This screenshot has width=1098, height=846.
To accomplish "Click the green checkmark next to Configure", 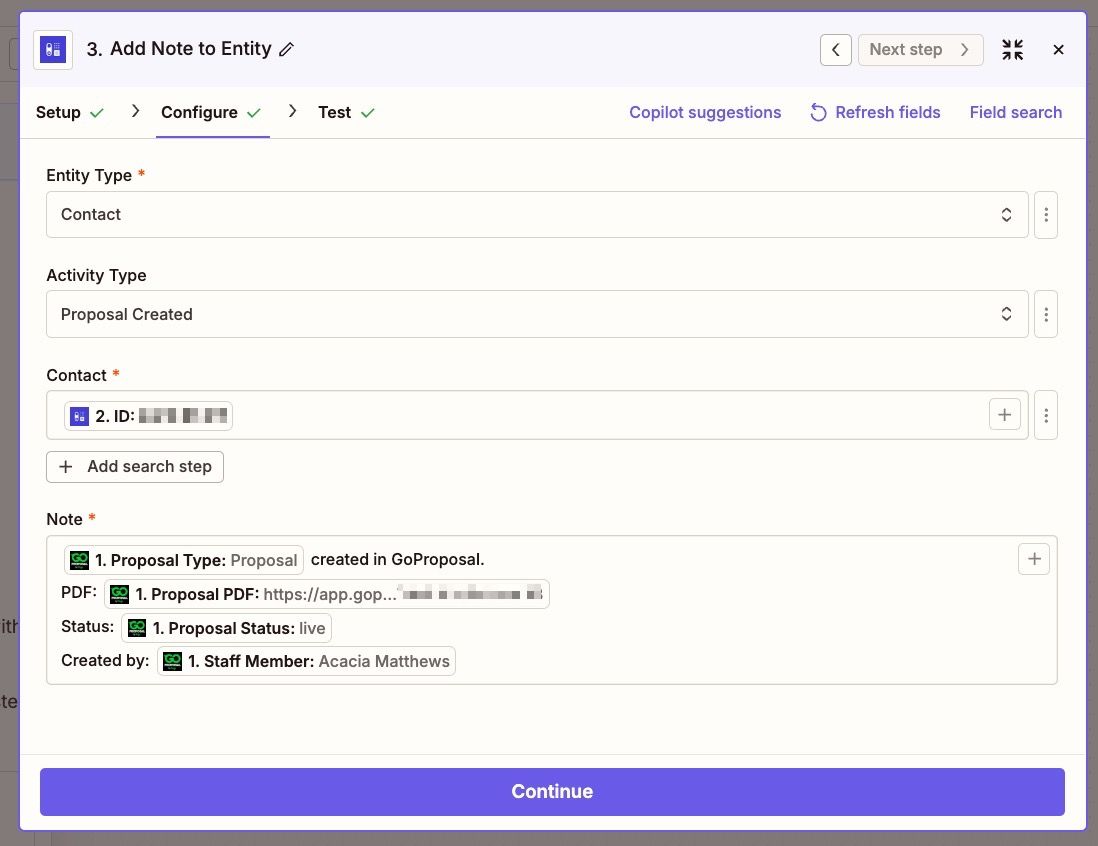I will coord(253,113).
